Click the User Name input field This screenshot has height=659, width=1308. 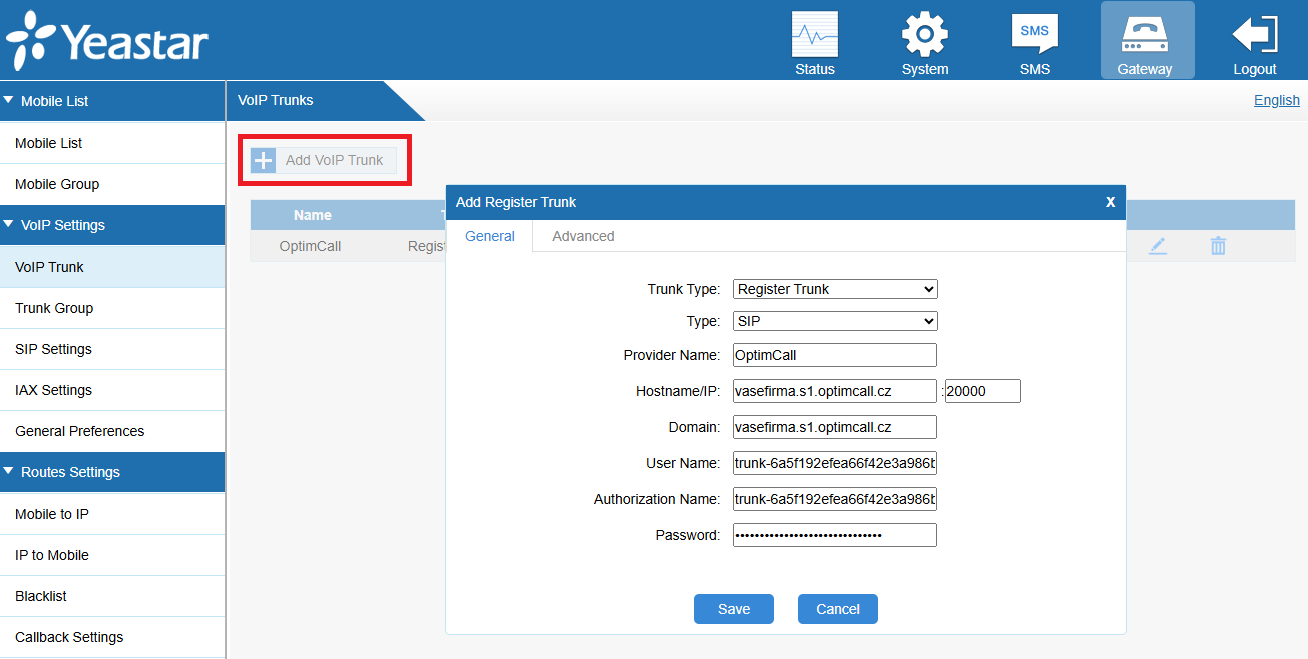pyautogui.click(x=835, y=463)
